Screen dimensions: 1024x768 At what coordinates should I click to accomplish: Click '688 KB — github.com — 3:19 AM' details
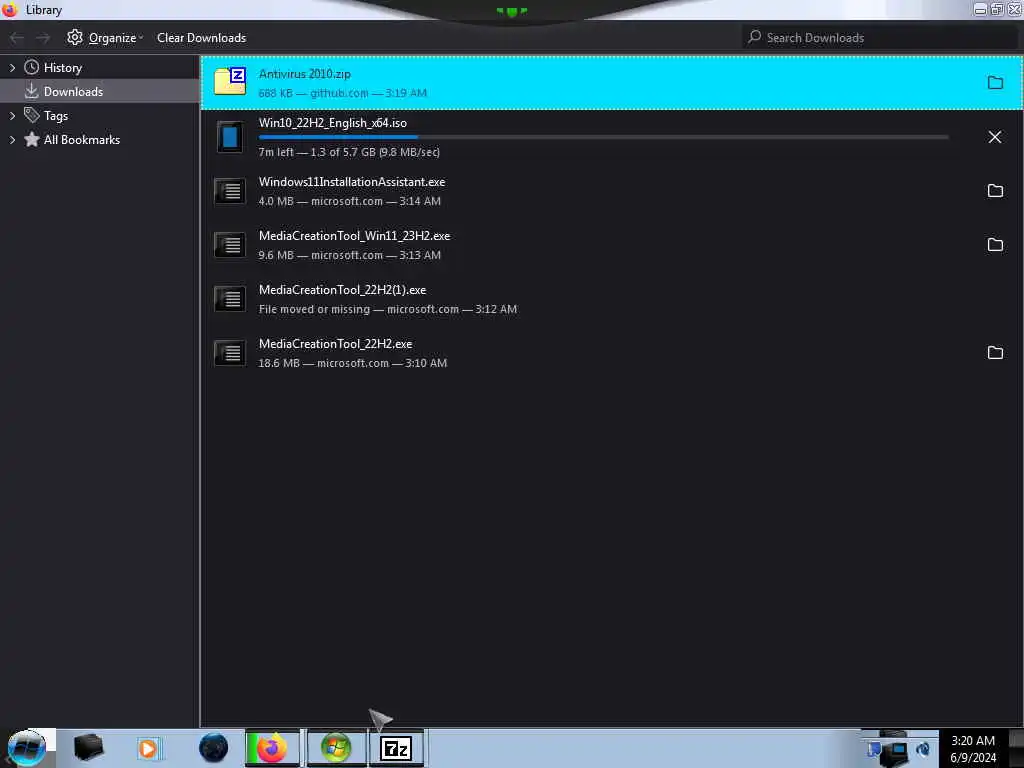click(x=342, y=93)
